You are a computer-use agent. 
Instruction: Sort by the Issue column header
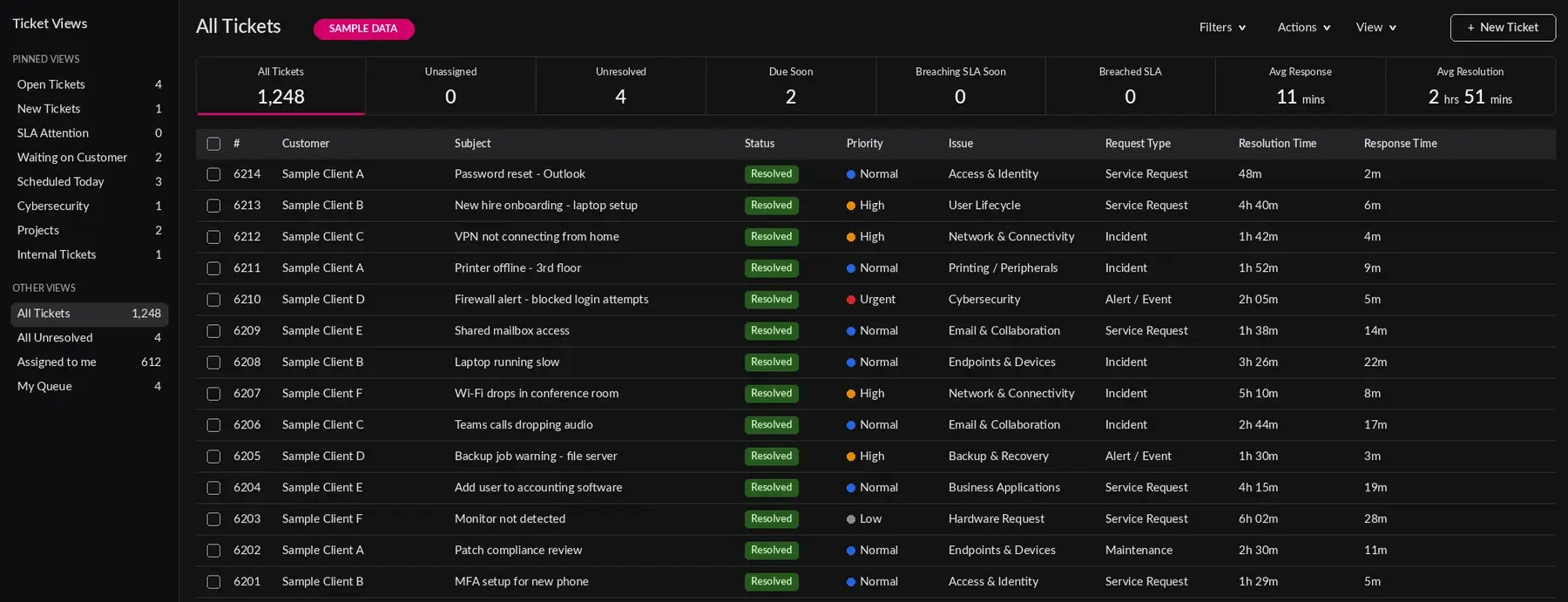961,144
